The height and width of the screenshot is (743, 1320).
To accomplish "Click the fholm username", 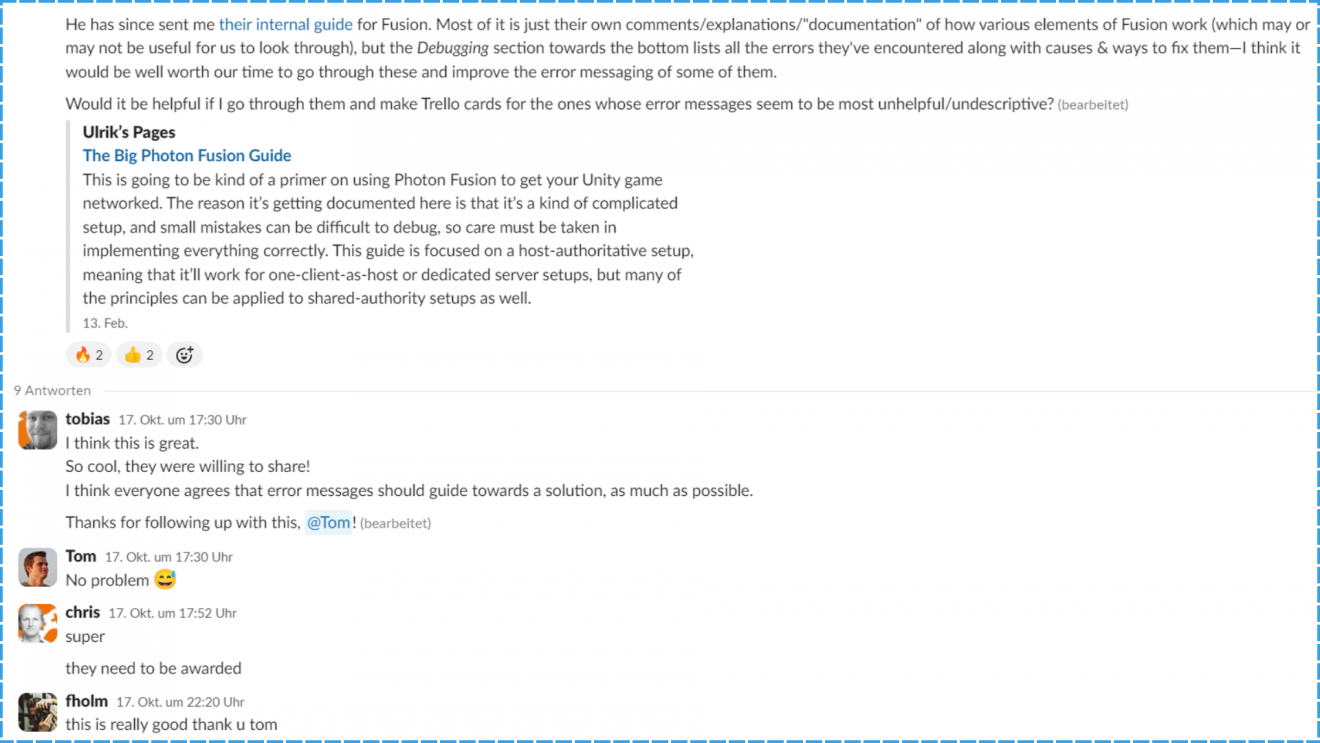I will coord(86,701).
